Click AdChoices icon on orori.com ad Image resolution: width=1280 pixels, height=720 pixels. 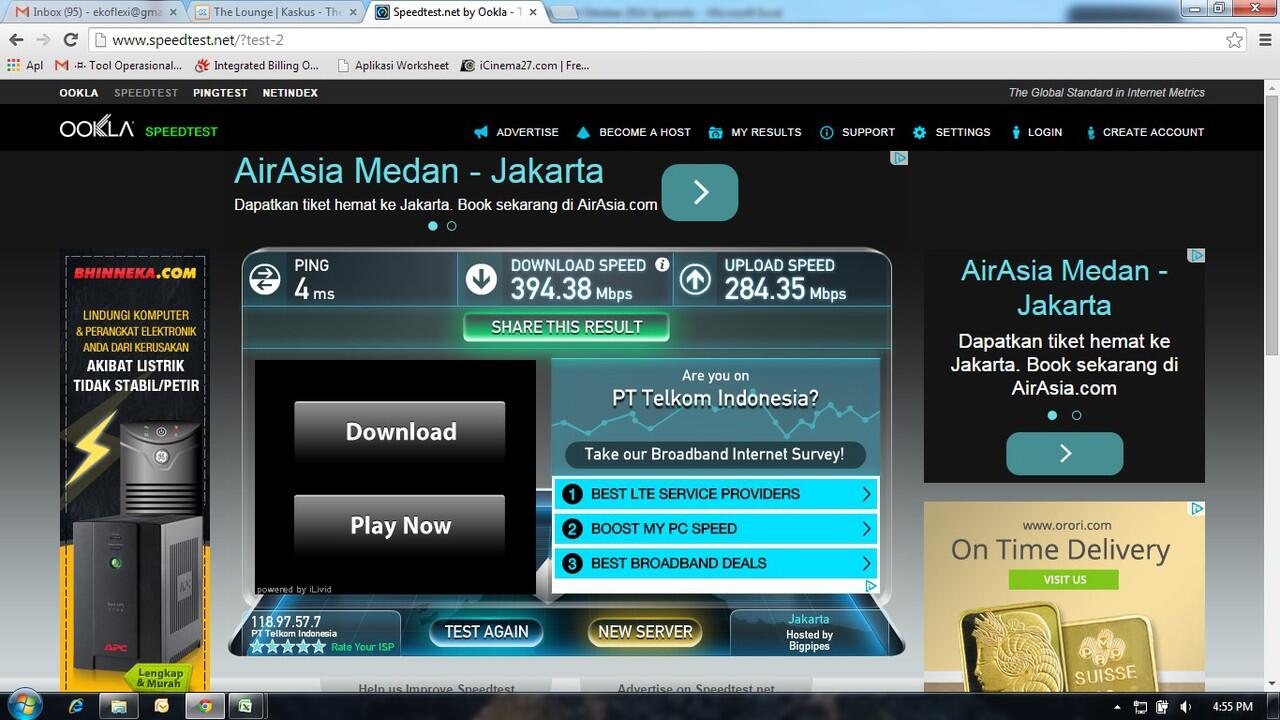click(1196, 509)
